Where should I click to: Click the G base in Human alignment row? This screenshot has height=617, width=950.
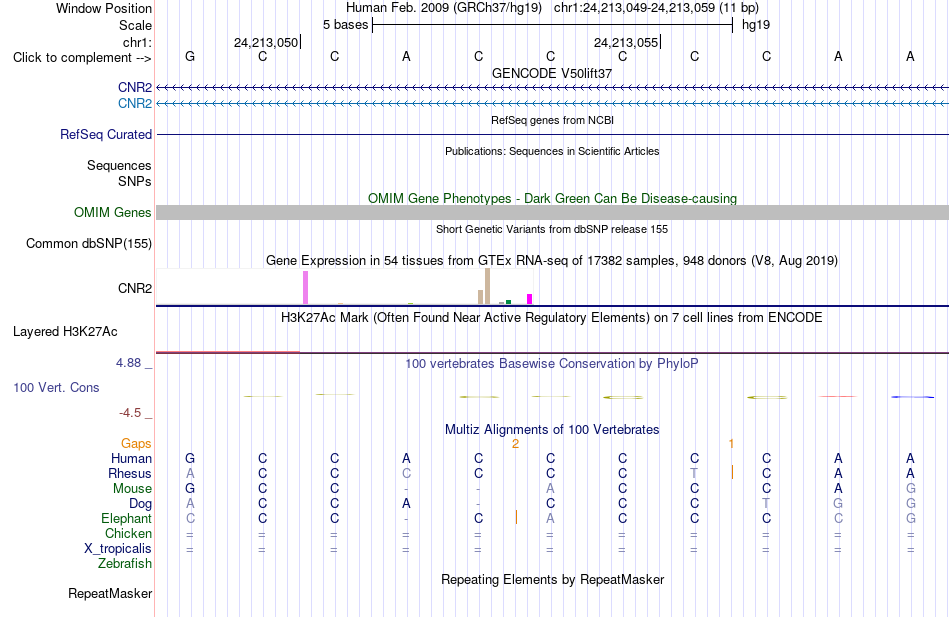[190, 458]
